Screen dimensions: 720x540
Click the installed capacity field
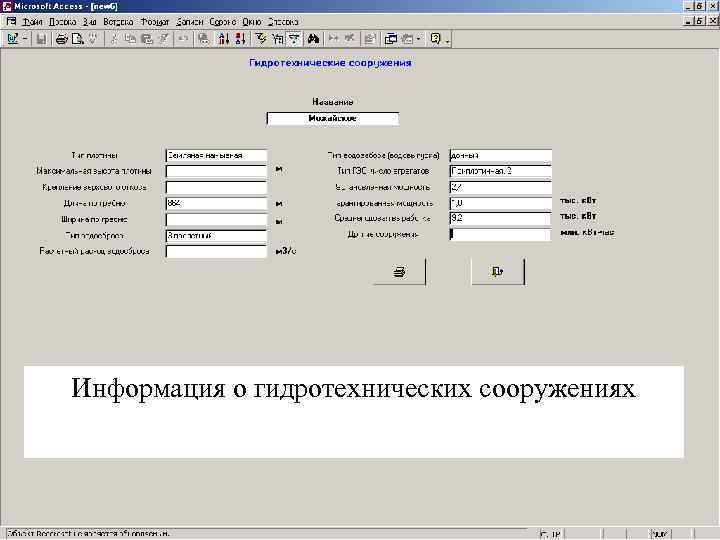point(501,187)
